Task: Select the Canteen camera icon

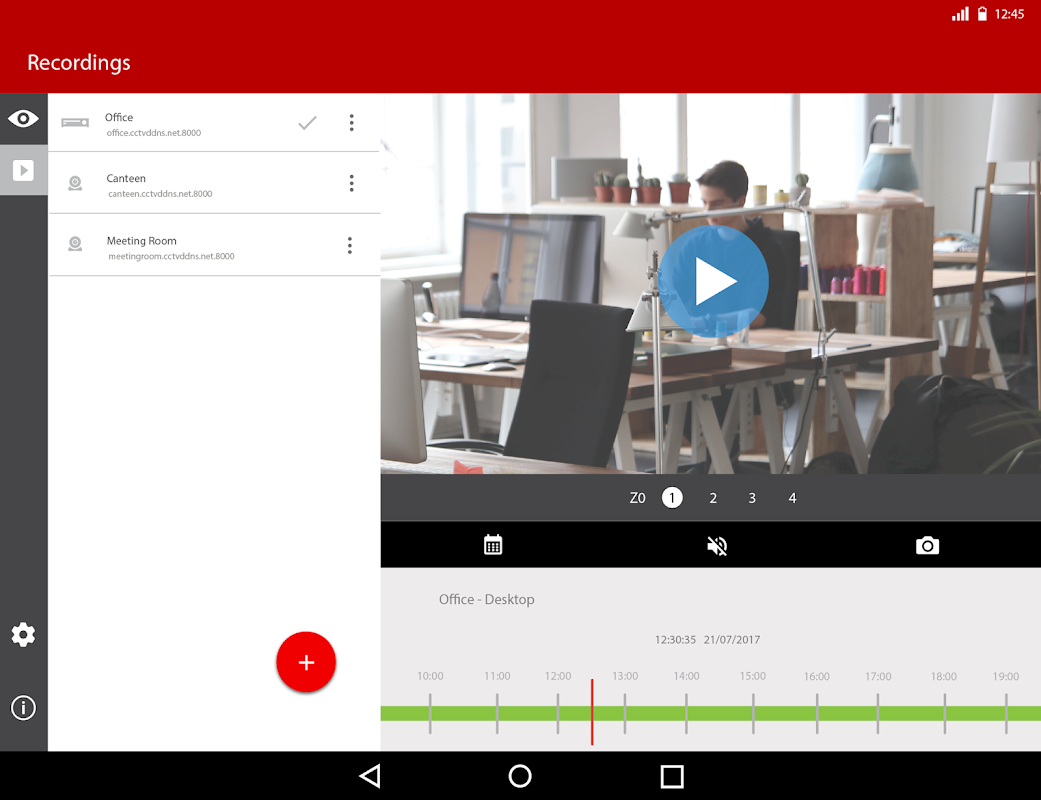Action: (x=75, y=183)
